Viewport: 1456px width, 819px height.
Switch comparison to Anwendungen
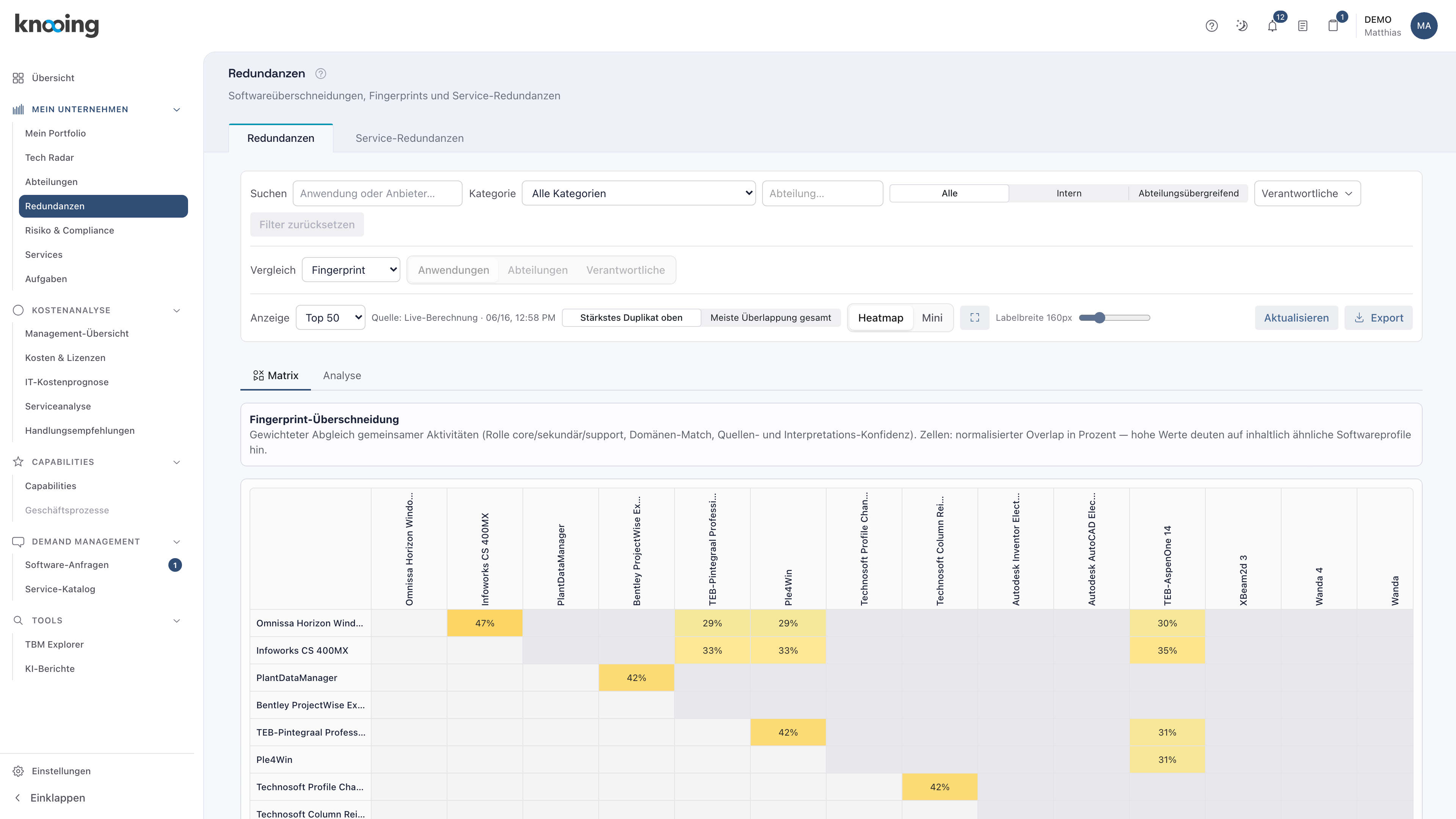453,270
